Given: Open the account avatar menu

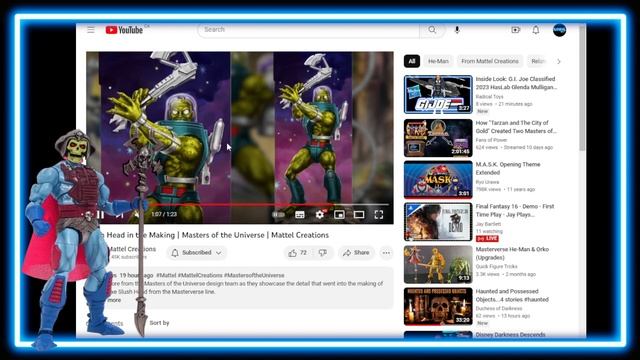Looking at the screenshot, I should click(559, 30).
